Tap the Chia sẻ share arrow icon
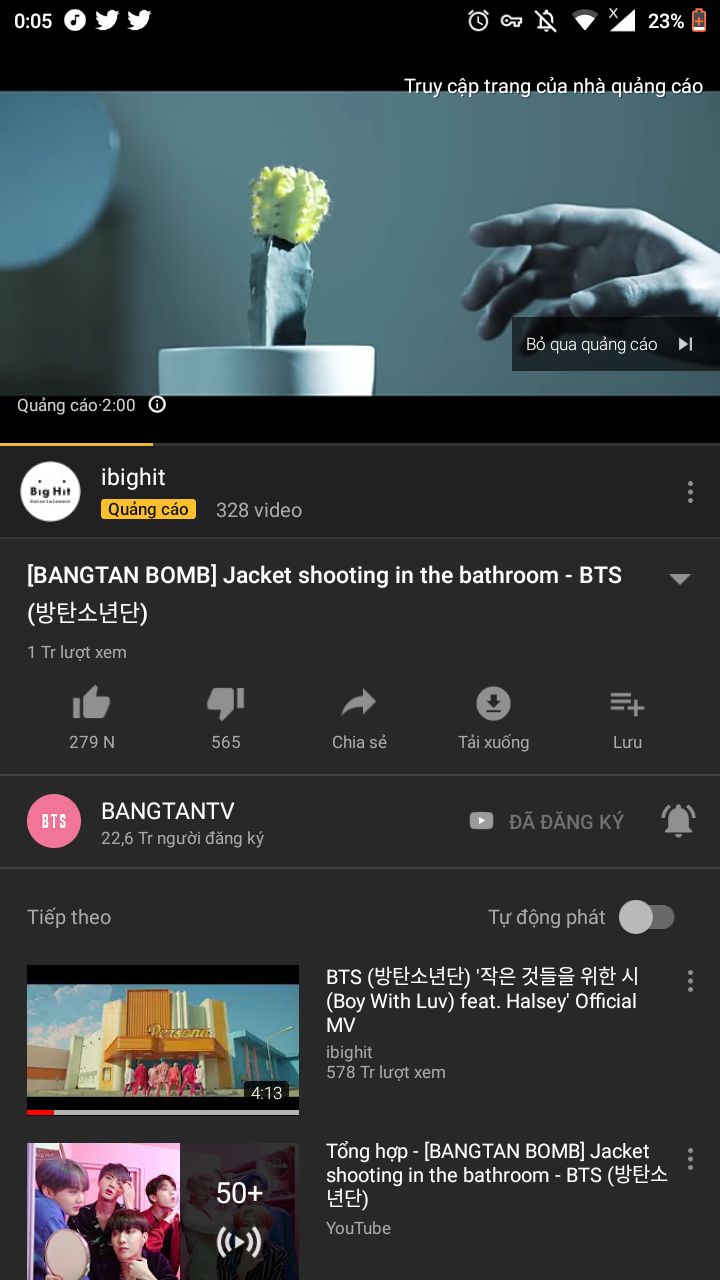The height and width of the screenshot is (1280, 720). pyautogui.click(x=359, y=704)
